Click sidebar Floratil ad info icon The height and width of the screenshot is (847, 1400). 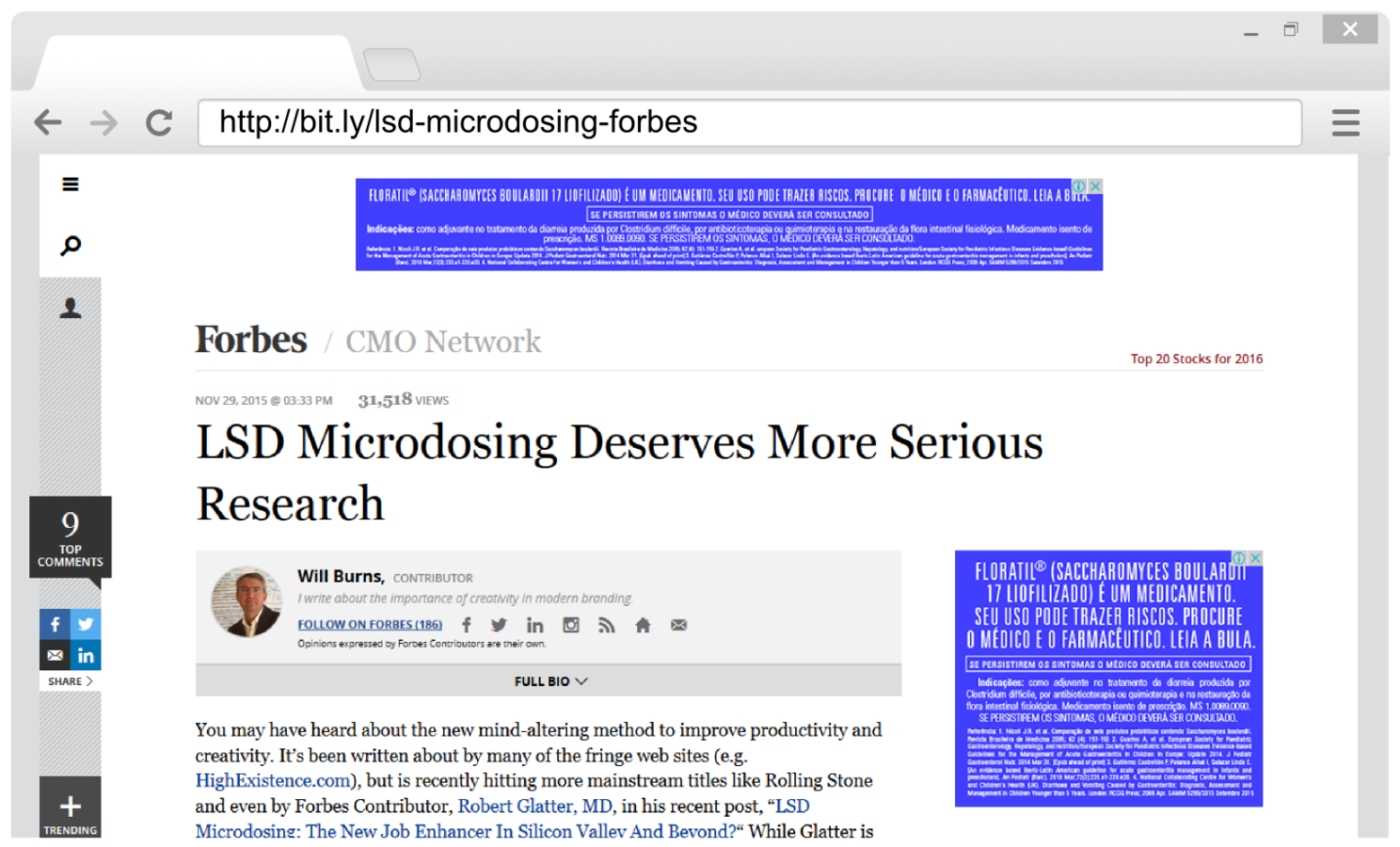pyautogui.click(x=1240, y=558)
